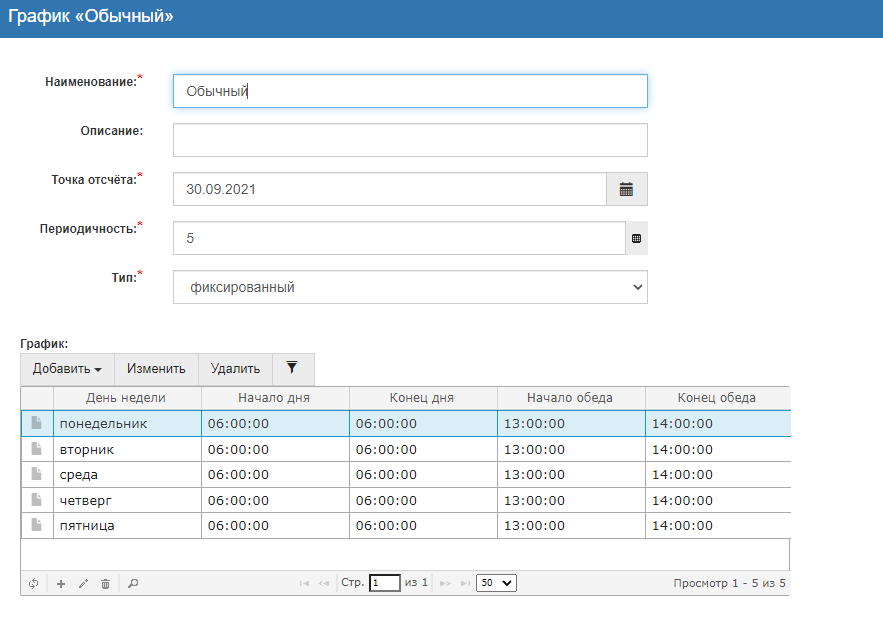This screenshot has height=625, width=883.
Task: Open the Тип dropdown
Action: tap(410, 287)
